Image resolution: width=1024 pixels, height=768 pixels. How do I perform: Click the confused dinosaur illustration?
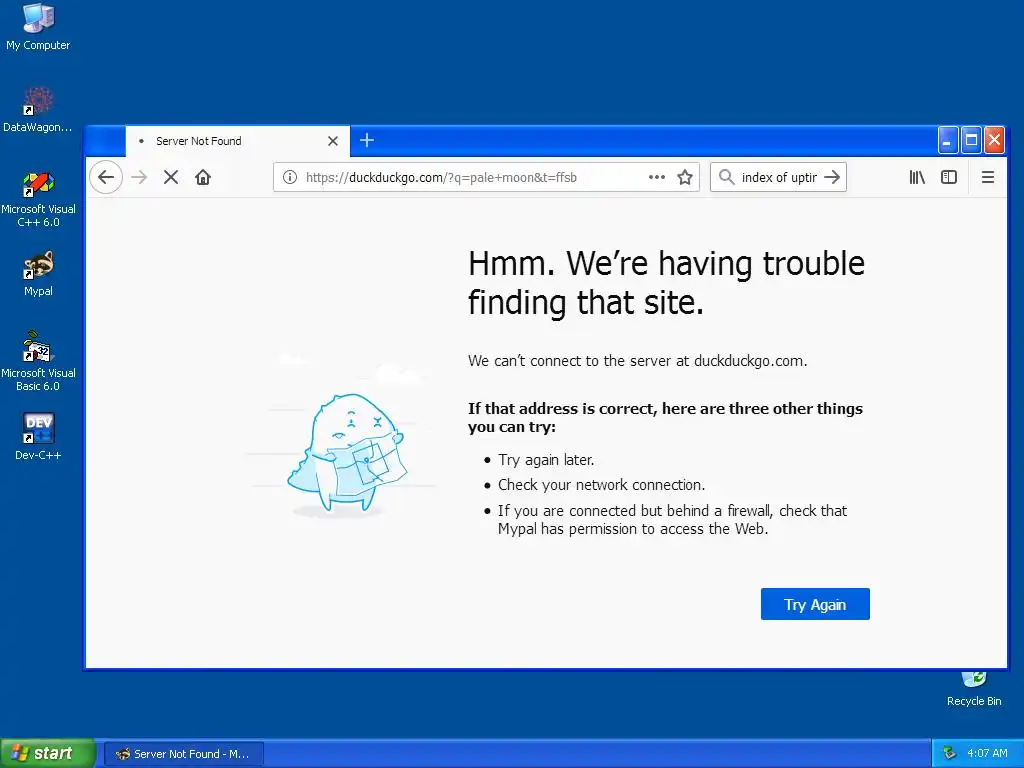pos(345,452)
